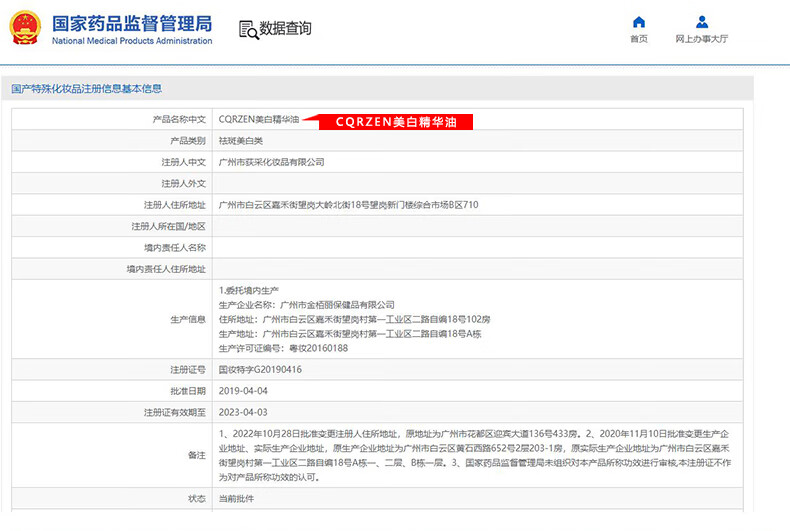Select the 生产企业名称 line
The image size is (790, 531).
point(306,305)
